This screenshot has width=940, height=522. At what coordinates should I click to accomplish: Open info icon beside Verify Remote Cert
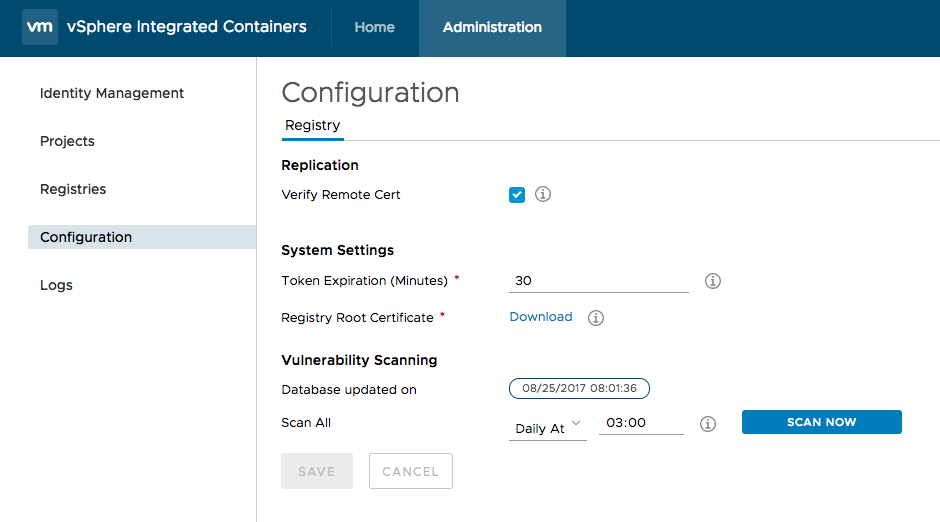tap(543, 194)
